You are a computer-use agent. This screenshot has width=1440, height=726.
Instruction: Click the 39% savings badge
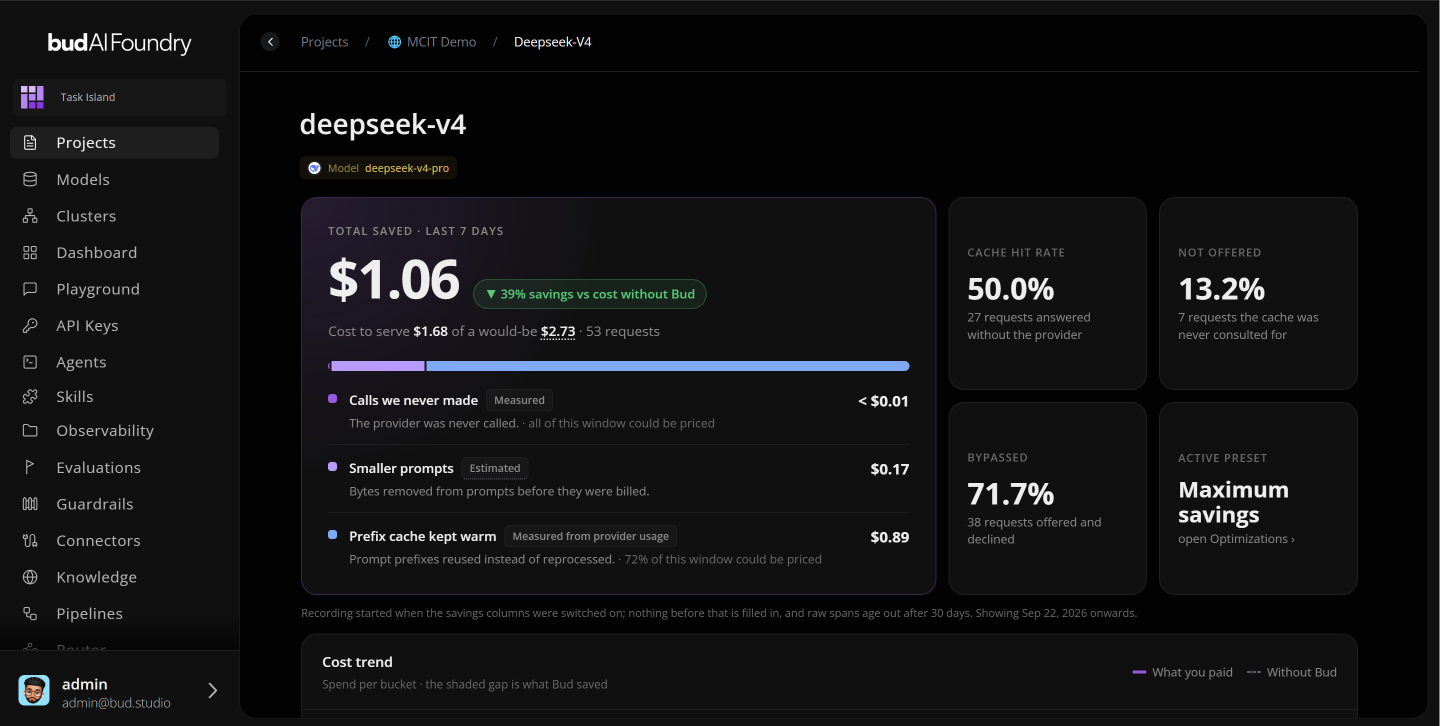click(590, 294)
